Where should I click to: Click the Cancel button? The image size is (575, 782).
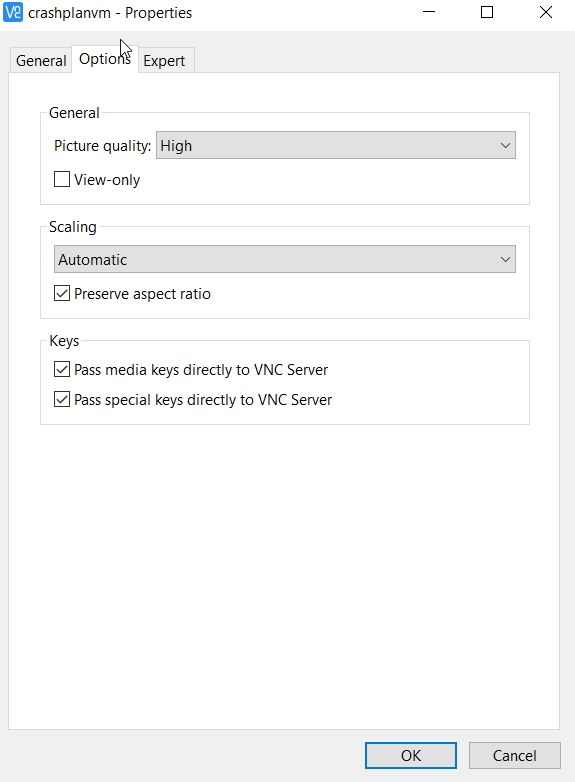515,756
